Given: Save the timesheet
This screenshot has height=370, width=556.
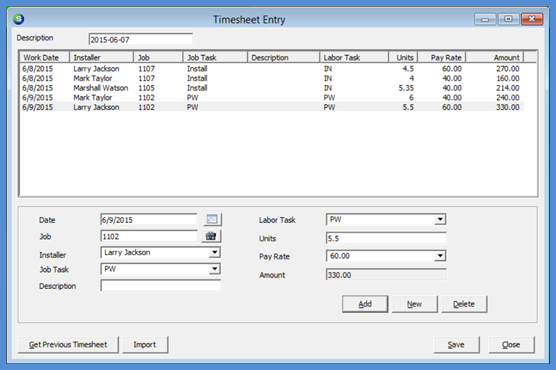Looking at the screenshot, I should pyautogui.click(x=456, y=344).
